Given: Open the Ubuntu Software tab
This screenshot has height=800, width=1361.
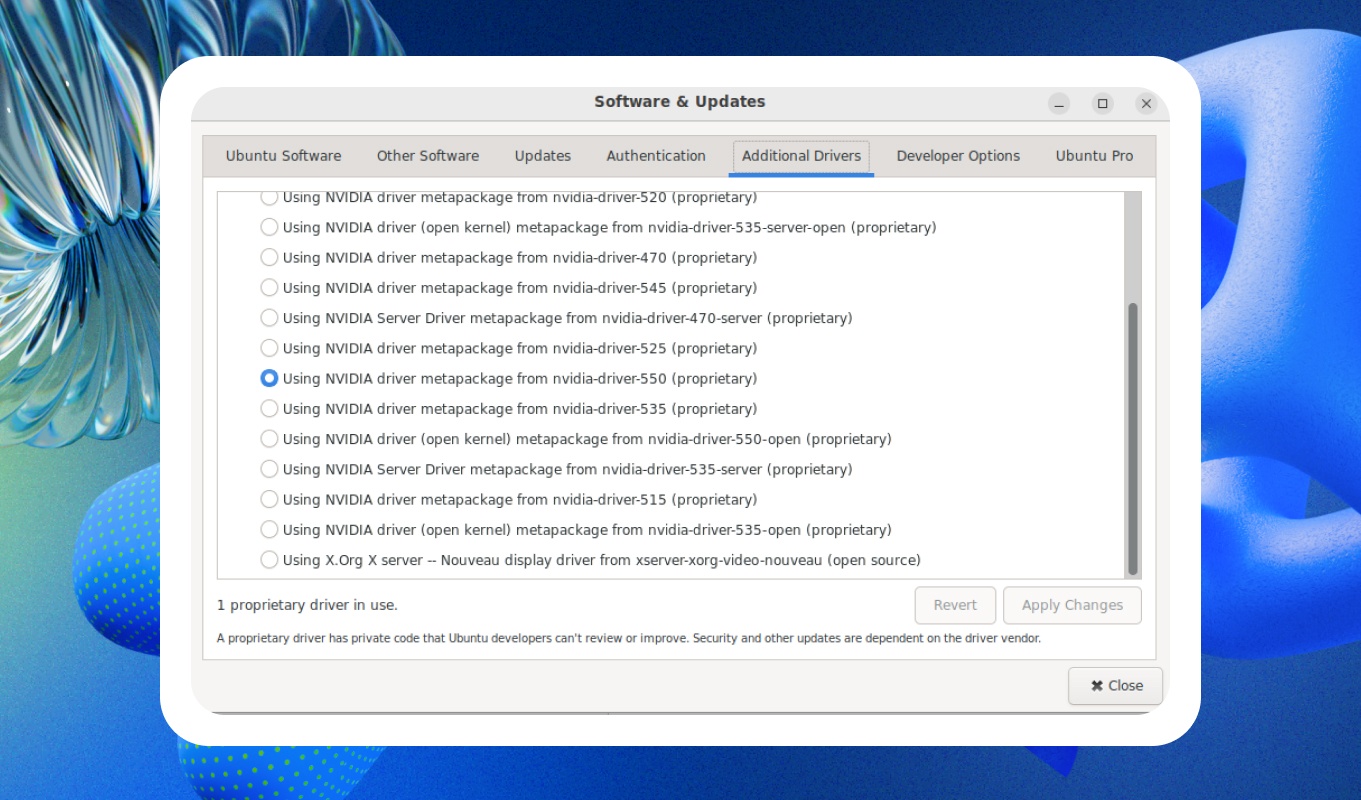Looking at the screenshot, I should click(x=283, y=156).
